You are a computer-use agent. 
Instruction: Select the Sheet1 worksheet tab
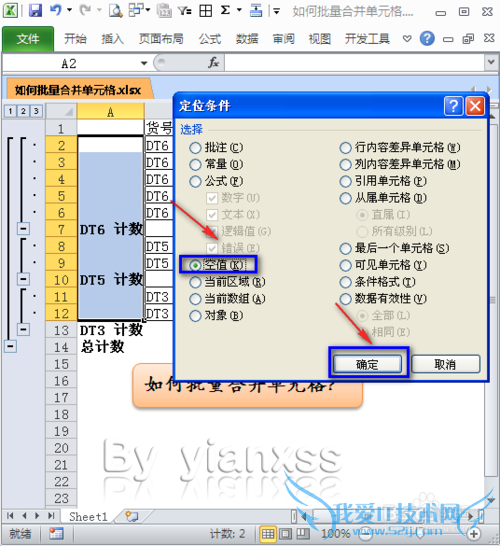[x=88, y=516]
